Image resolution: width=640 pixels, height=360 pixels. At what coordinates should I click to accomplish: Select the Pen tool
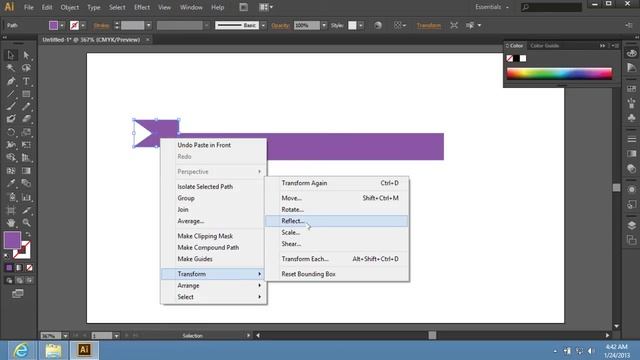point(11,81)
